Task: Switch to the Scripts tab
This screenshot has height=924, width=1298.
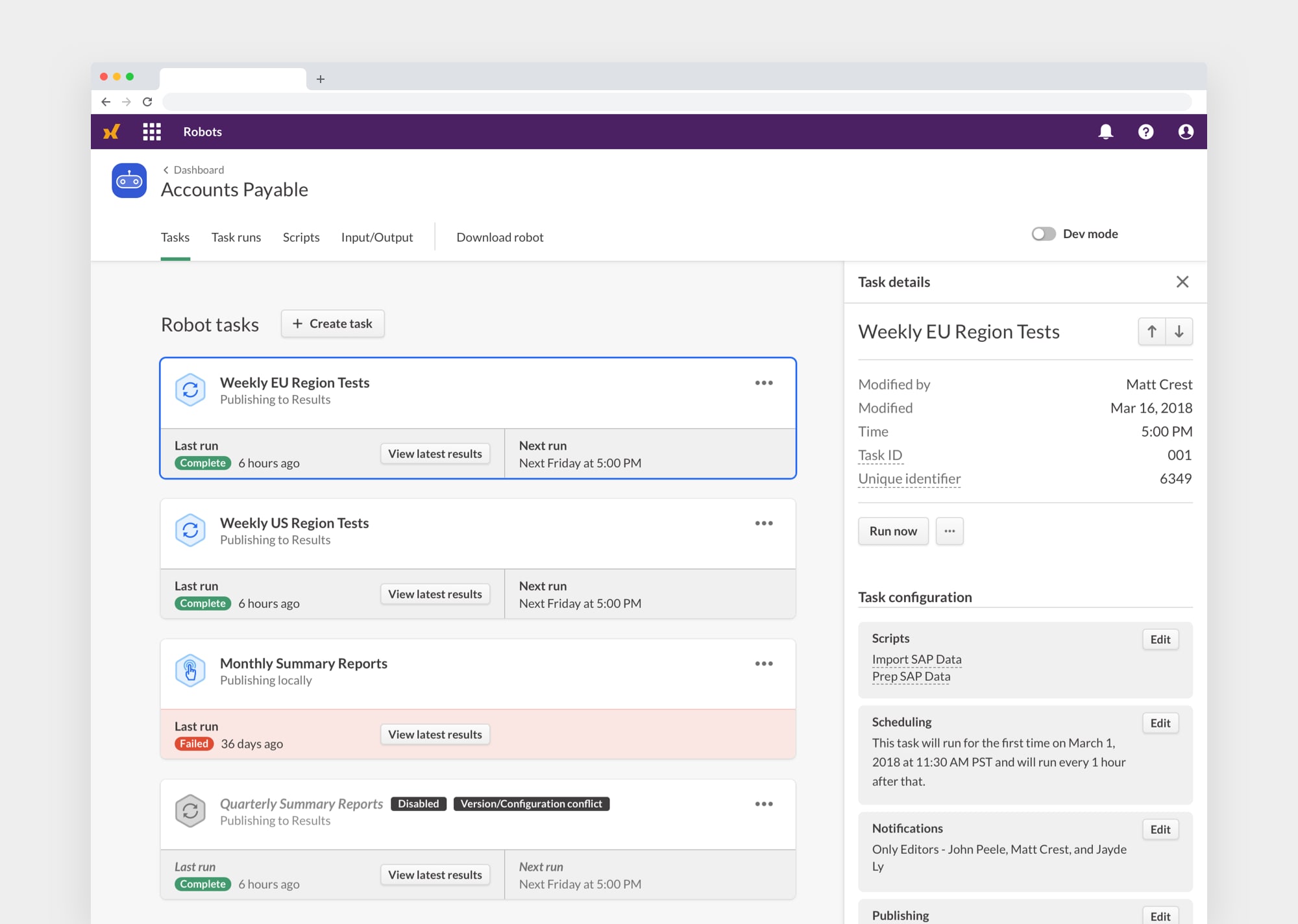Action: pyautogui.click(x=301, y=237)
